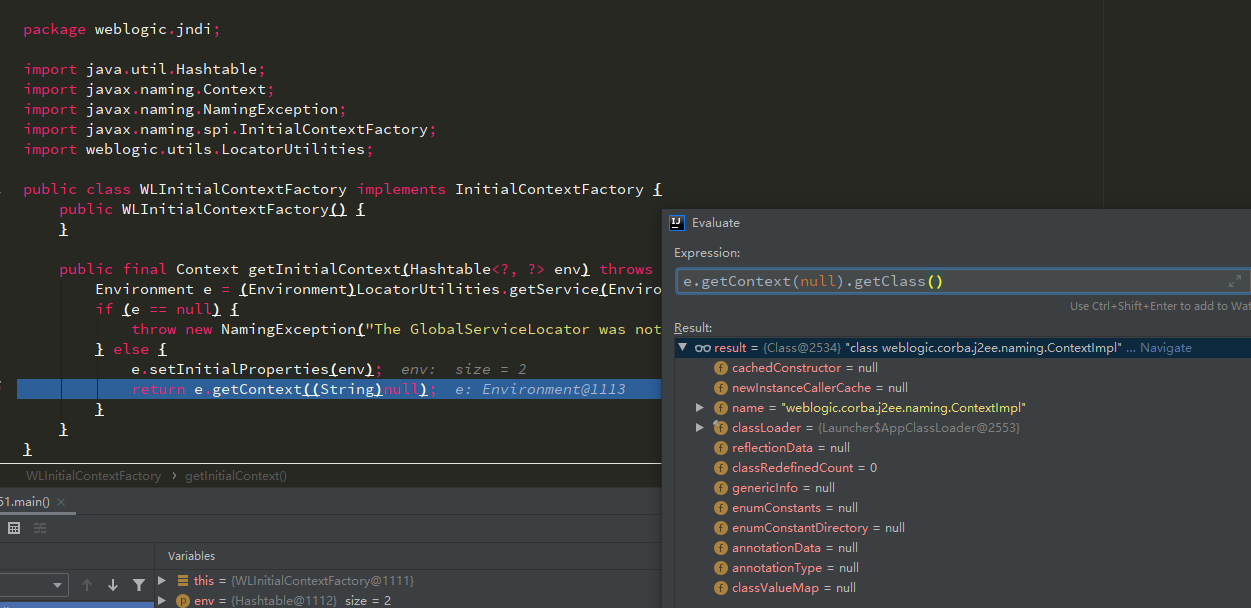Click the Variables panel header
The height and width of the screenshot is (608, 1251).
(191, 556)
